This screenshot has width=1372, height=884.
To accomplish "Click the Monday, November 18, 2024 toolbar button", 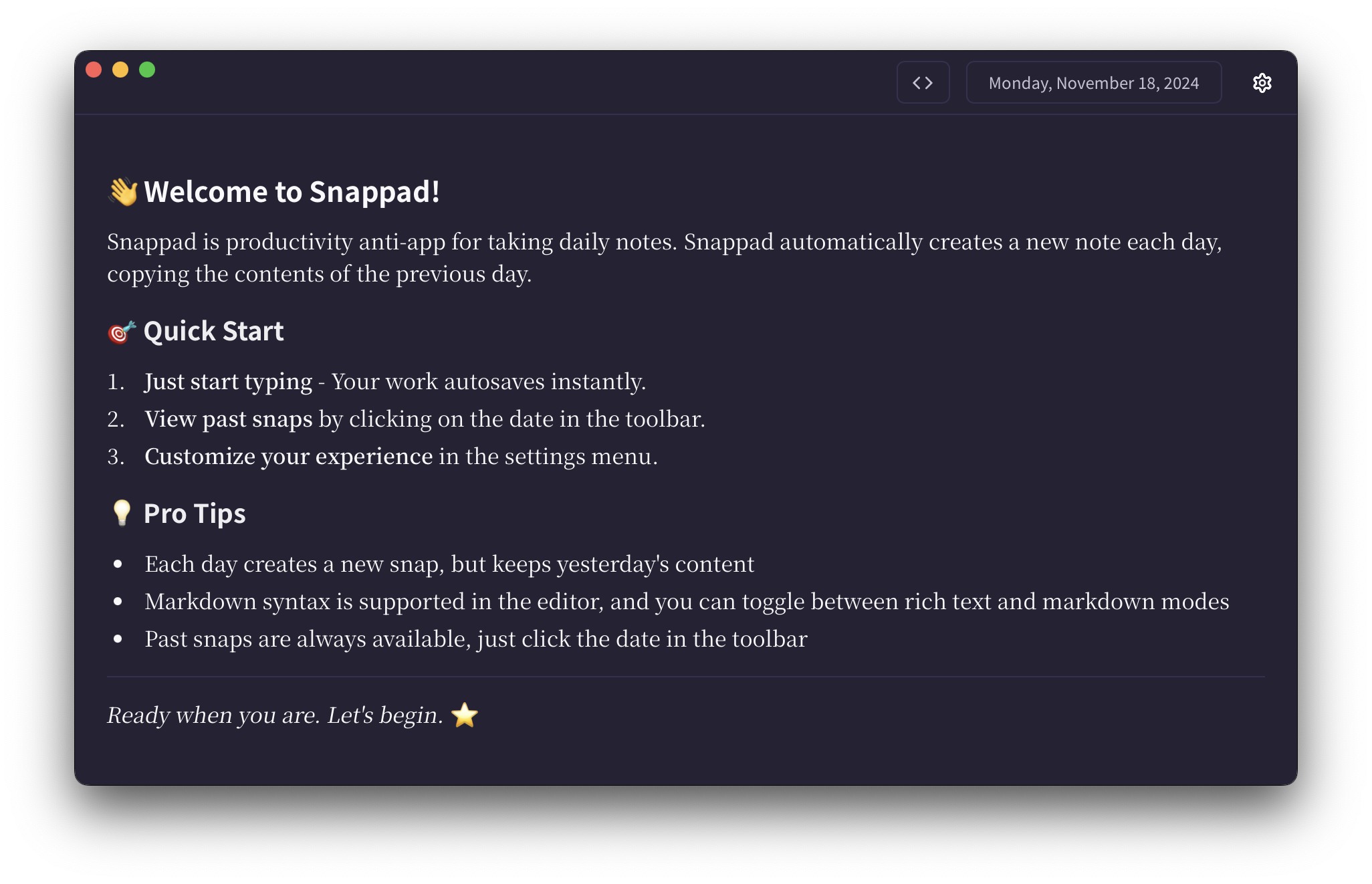I will (1093, 82).
